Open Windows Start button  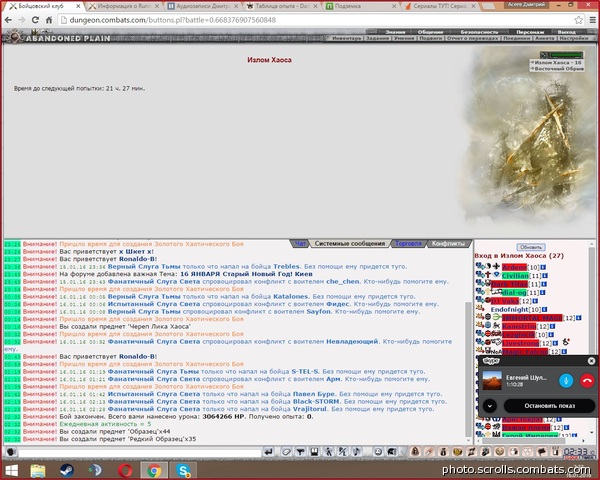pos(11,470)
